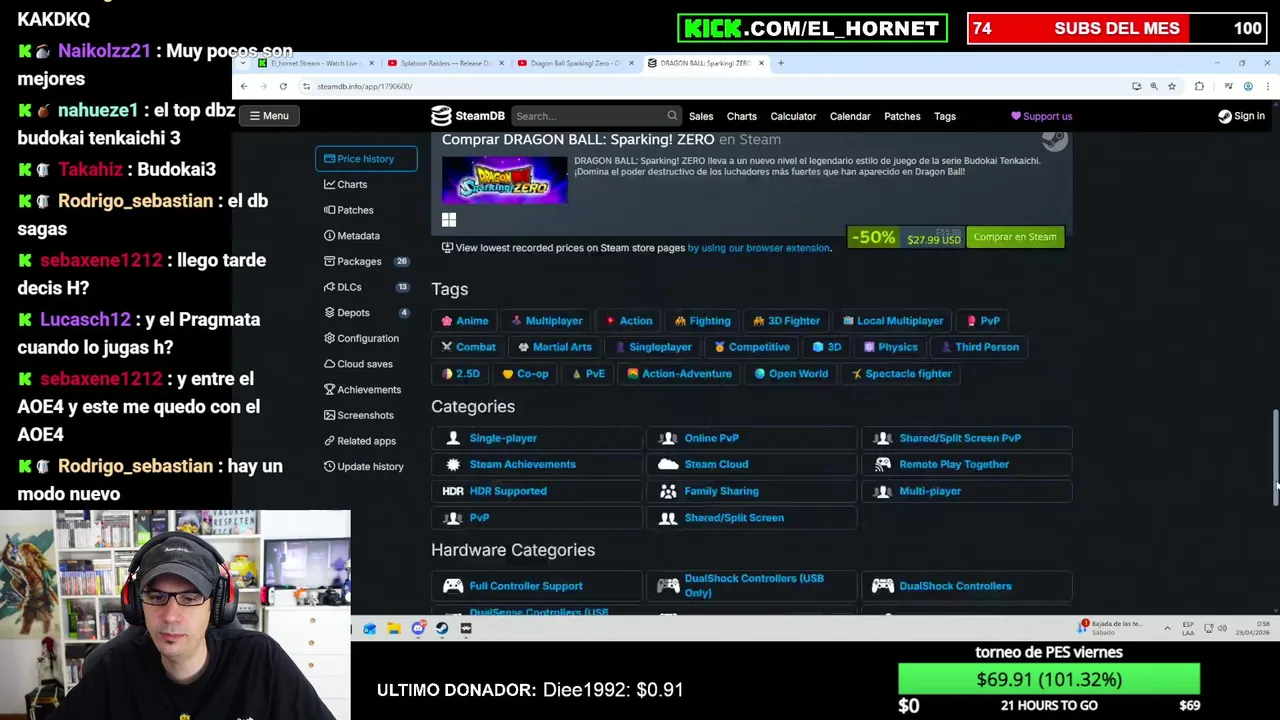The image size is (1280, 720).
Task: Open the Tags menu item
Action: click(x=945, y=116)
